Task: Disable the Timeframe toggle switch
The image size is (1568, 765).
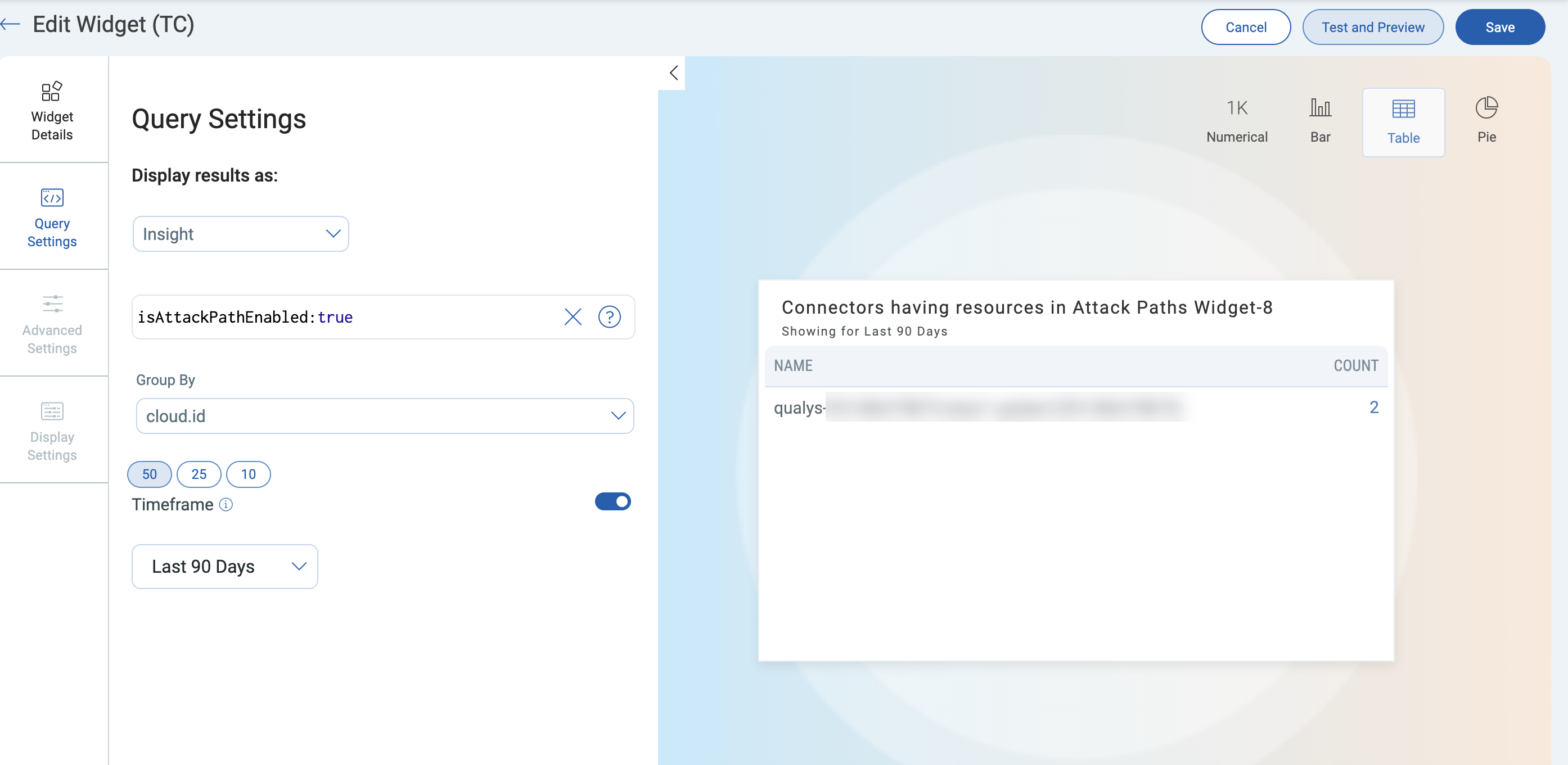Action: 612,502
